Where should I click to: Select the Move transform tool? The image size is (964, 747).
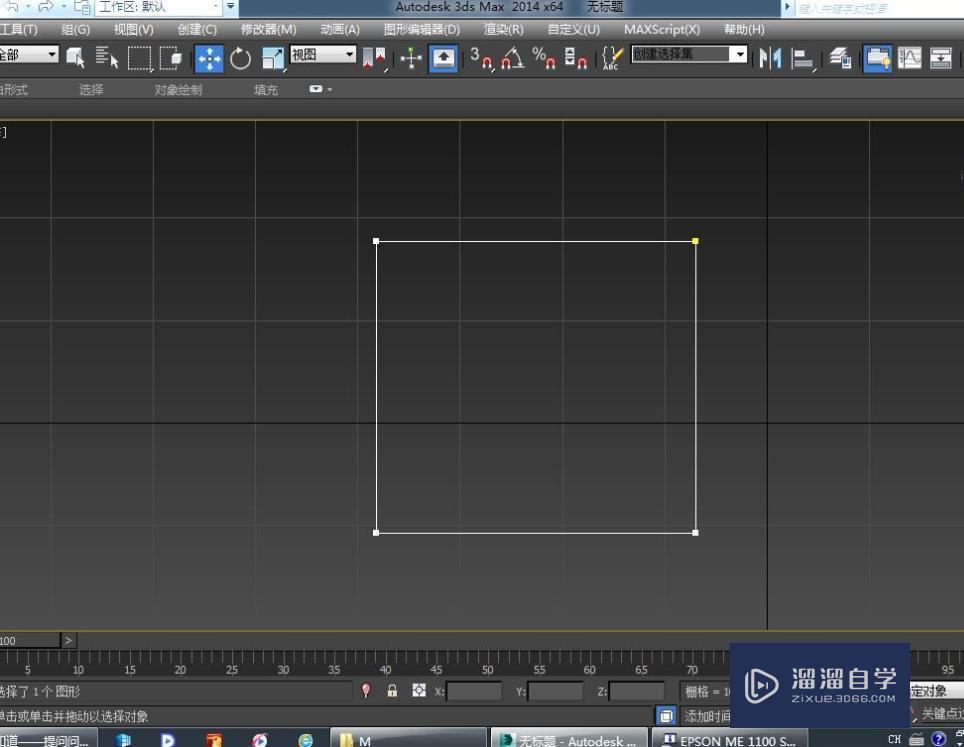coord(209,58)
